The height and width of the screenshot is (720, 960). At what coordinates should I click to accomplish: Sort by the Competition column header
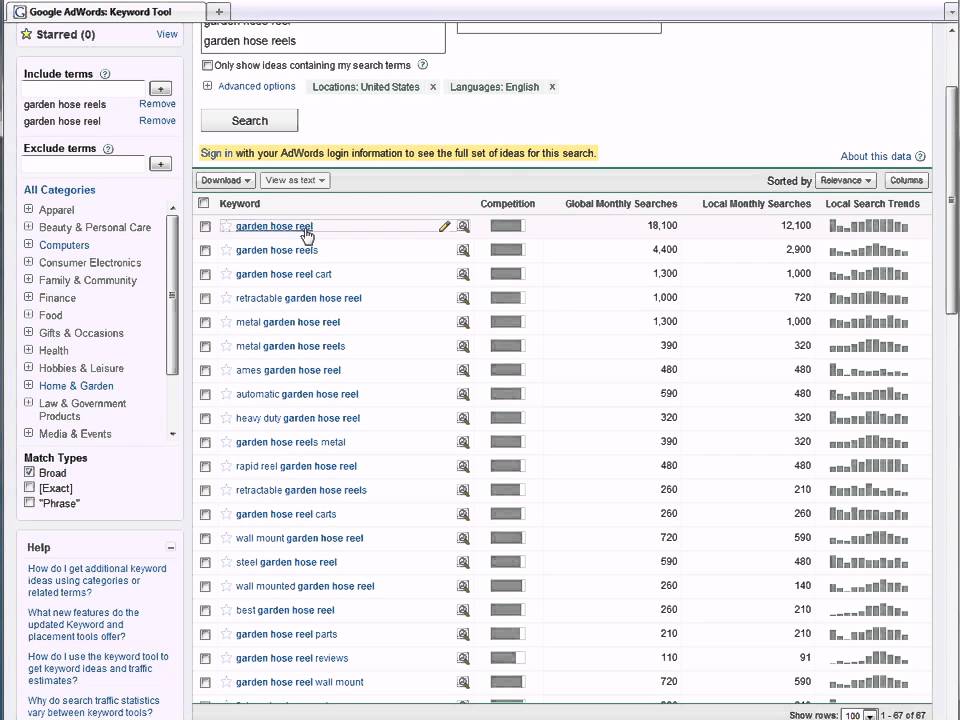coord(508,204)
